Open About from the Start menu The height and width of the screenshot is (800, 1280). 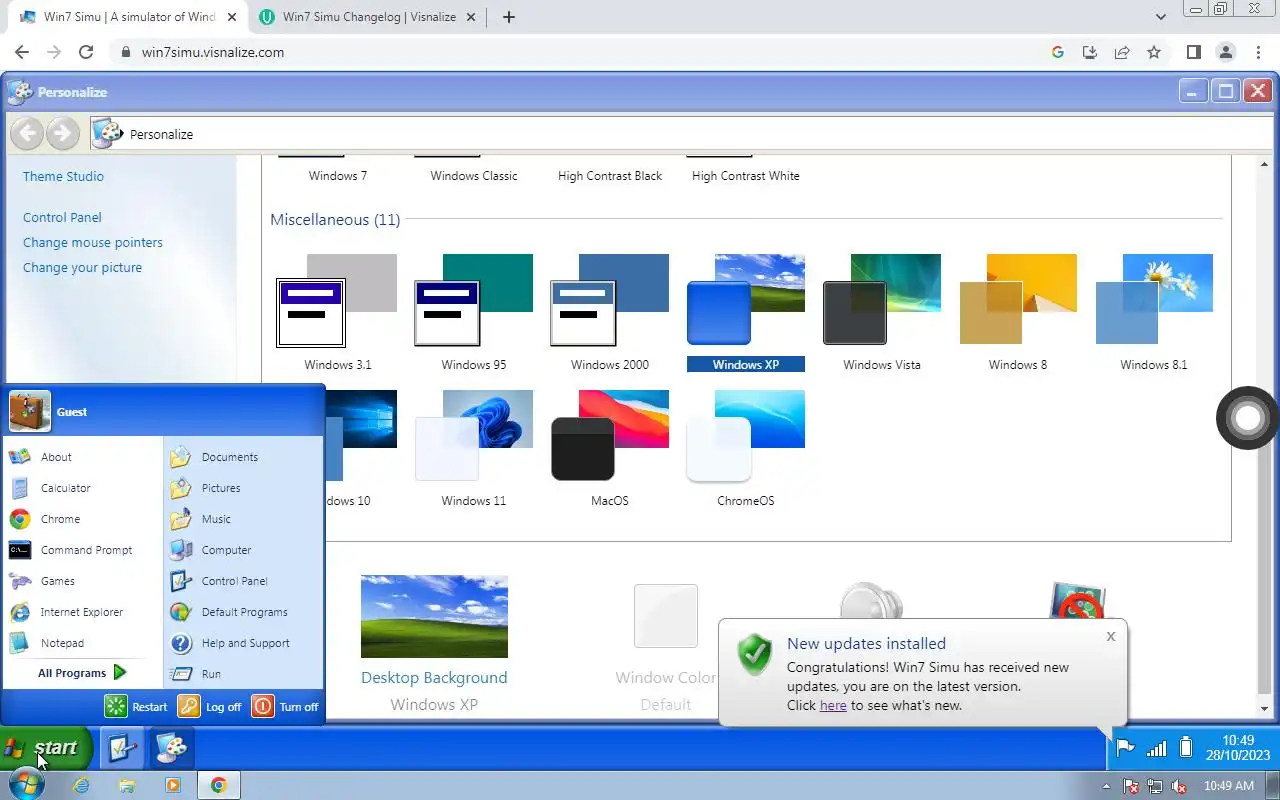[82, 457]
